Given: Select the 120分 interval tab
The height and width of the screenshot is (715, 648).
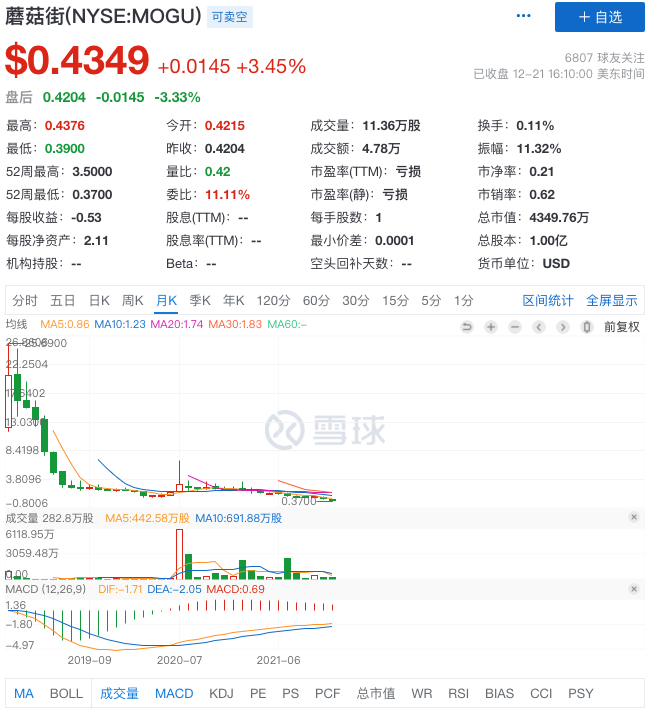Looking at the screenshot, I should (273, 301).
